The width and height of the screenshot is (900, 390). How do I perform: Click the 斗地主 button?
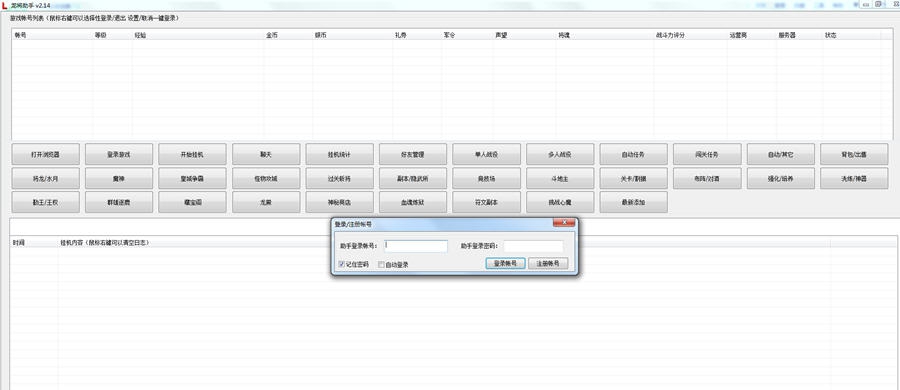click(560, 179)
